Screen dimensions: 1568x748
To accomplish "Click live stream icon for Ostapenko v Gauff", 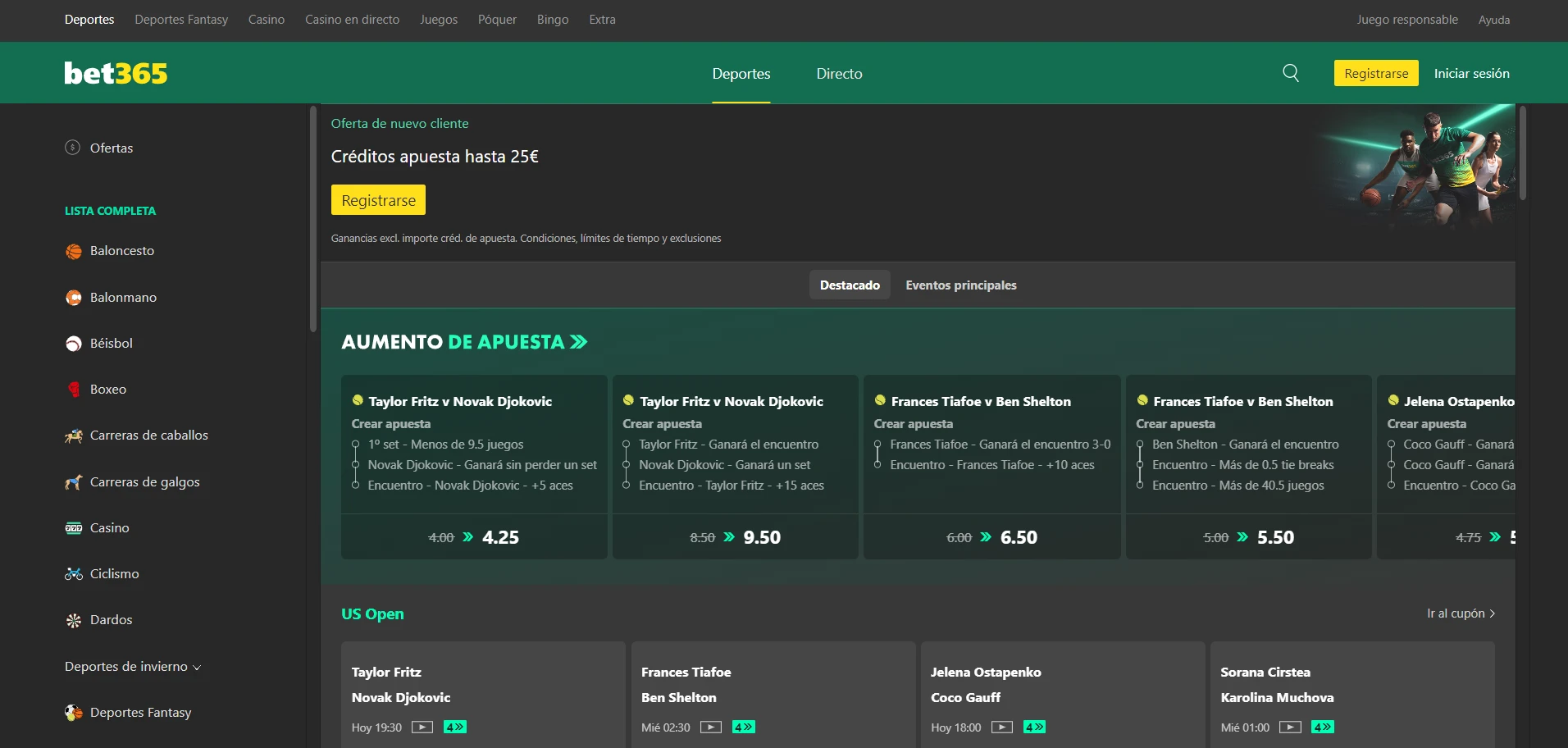I will (1002, 727).
